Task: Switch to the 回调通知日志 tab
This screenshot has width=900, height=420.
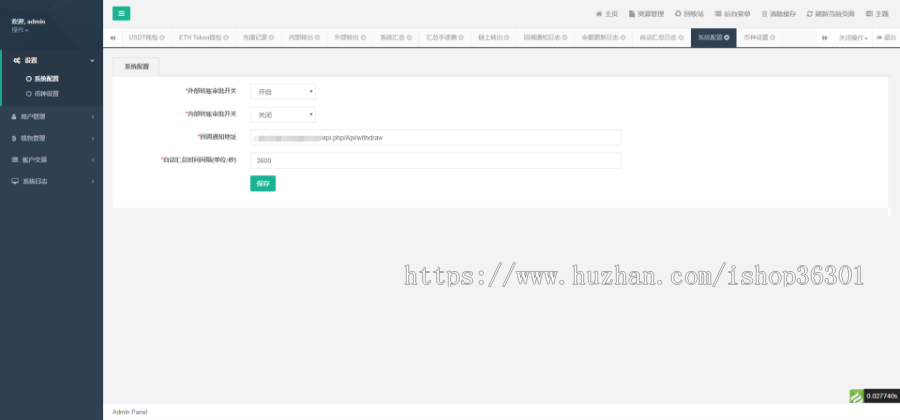Action: pos(542,37)
